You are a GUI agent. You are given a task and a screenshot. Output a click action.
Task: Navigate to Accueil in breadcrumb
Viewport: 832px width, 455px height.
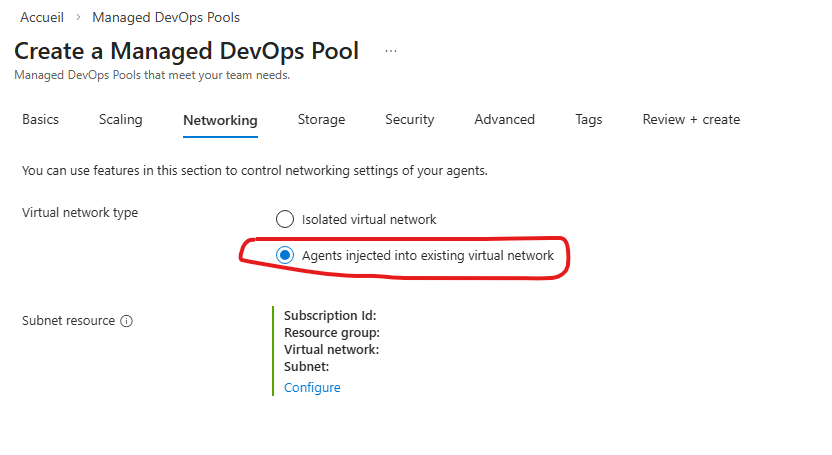pyautogui.click(x=43, y=17)
